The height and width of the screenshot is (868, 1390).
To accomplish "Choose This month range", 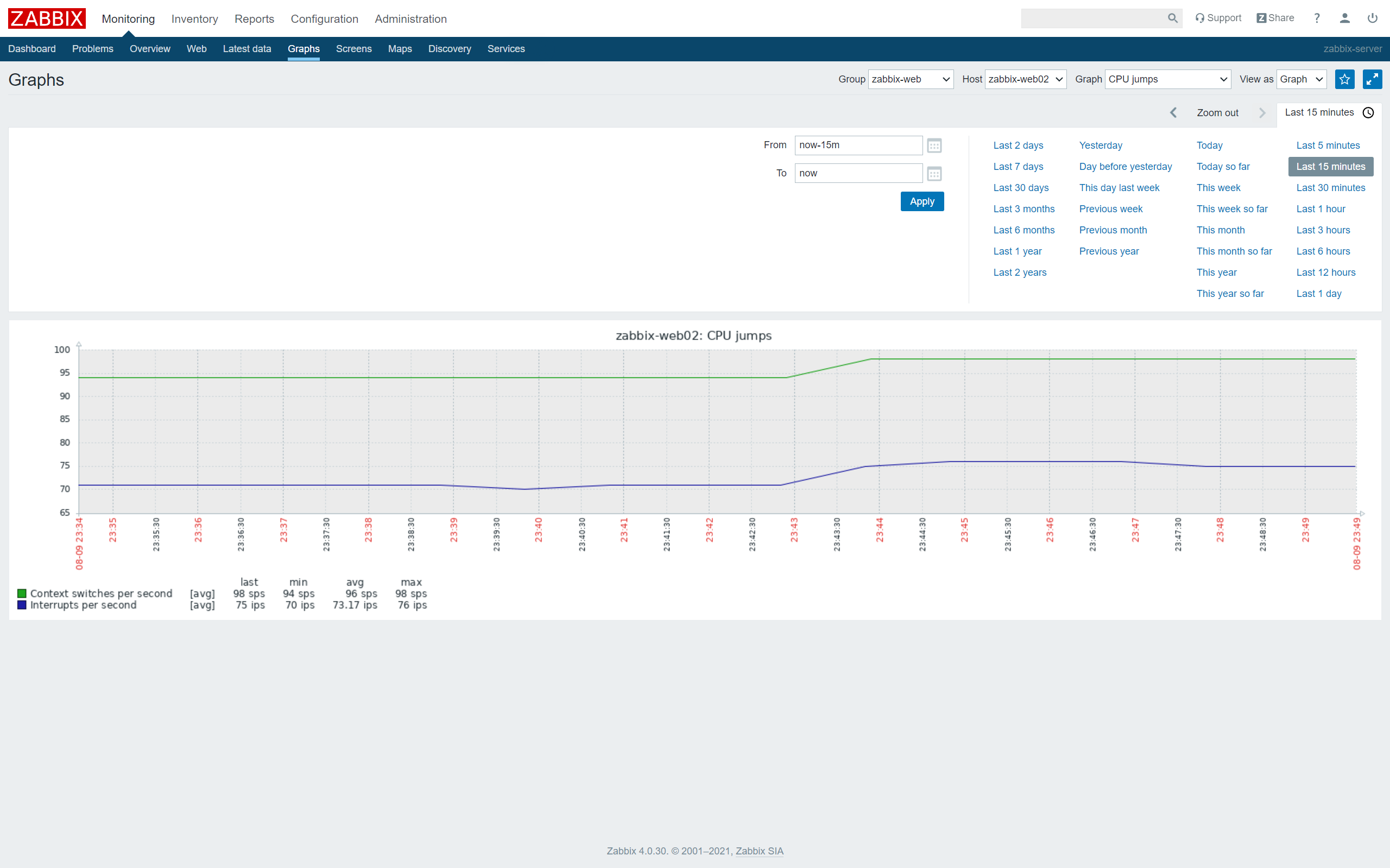I will (x=1221, y=230).
